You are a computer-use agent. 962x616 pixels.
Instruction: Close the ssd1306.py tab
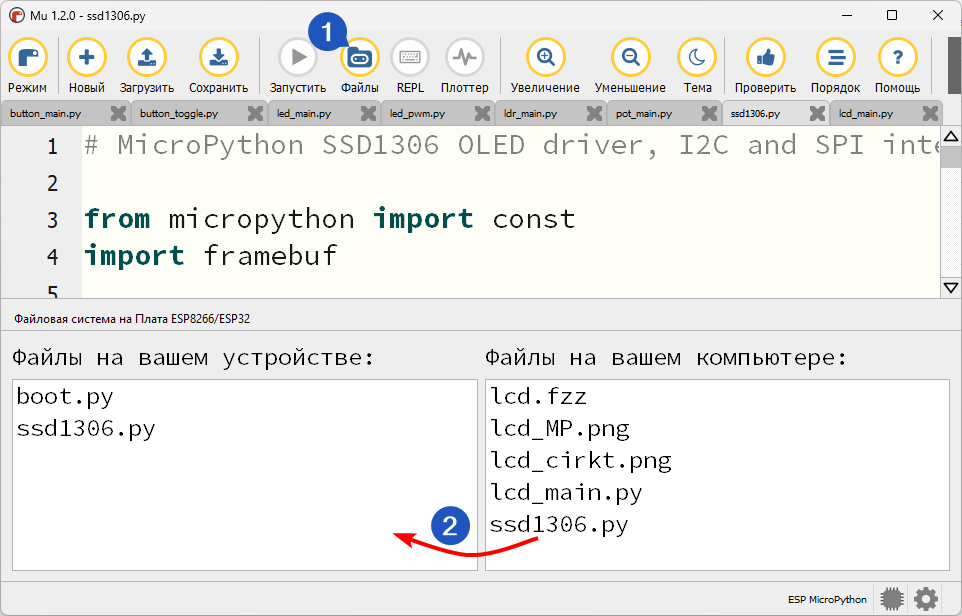click(817, 113)
